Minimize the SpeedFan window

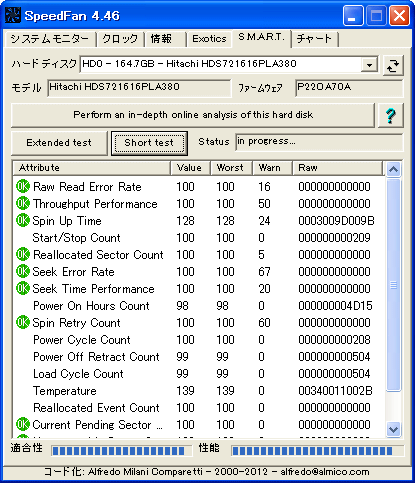point(353,16)
